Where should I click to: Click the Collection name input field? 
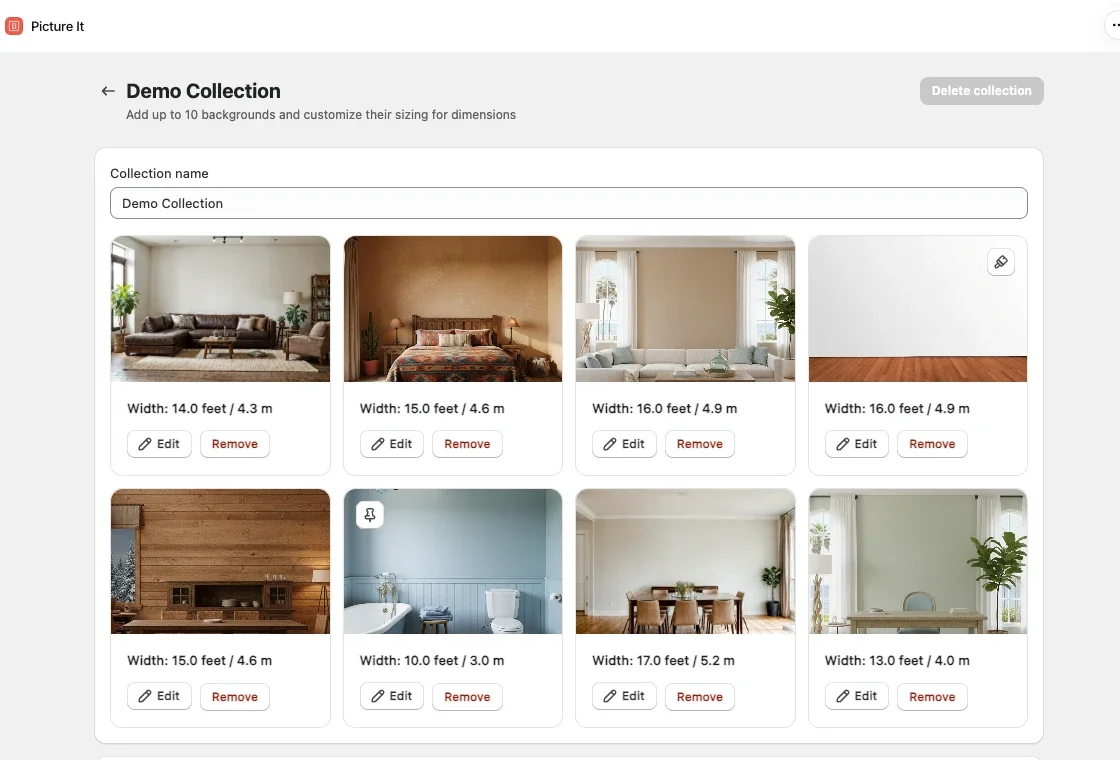click(x=569, y=204)
